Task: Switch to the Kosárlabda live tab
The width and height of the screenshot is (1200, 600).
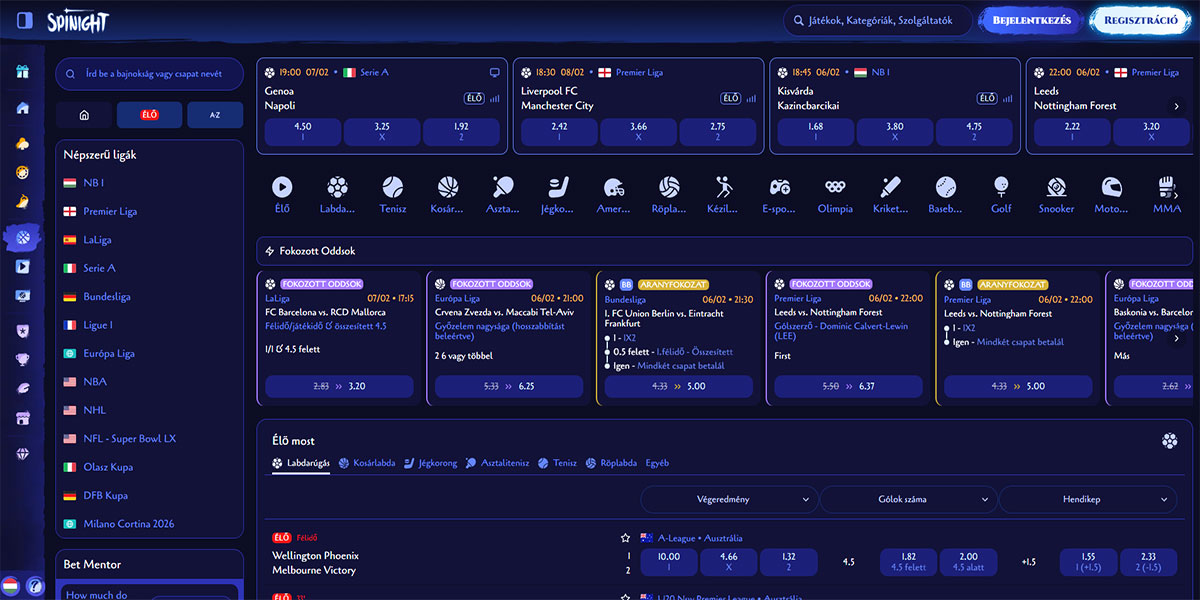Action: coord(366,463)
